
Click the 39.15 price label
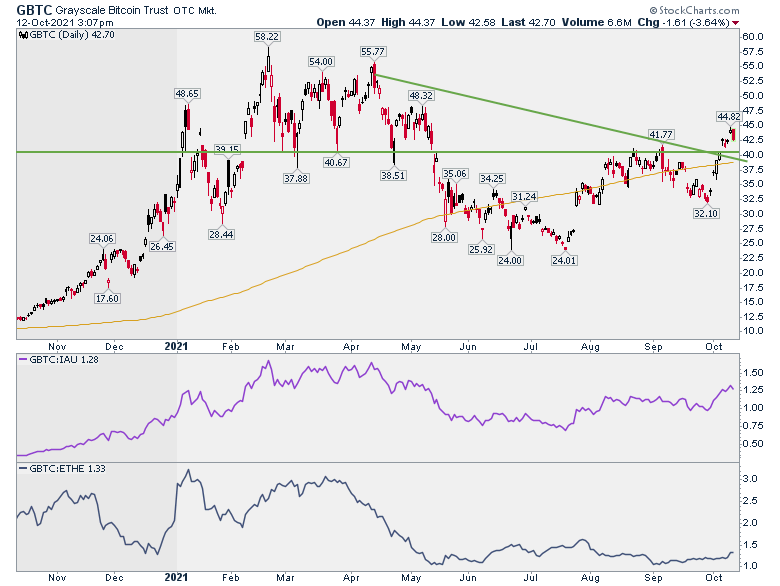227,149
